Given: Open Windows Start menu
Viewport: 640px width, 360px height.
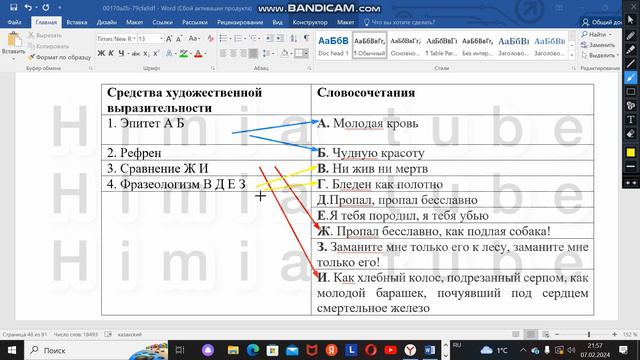Looking at the screenshot, I should pos(12,350).
